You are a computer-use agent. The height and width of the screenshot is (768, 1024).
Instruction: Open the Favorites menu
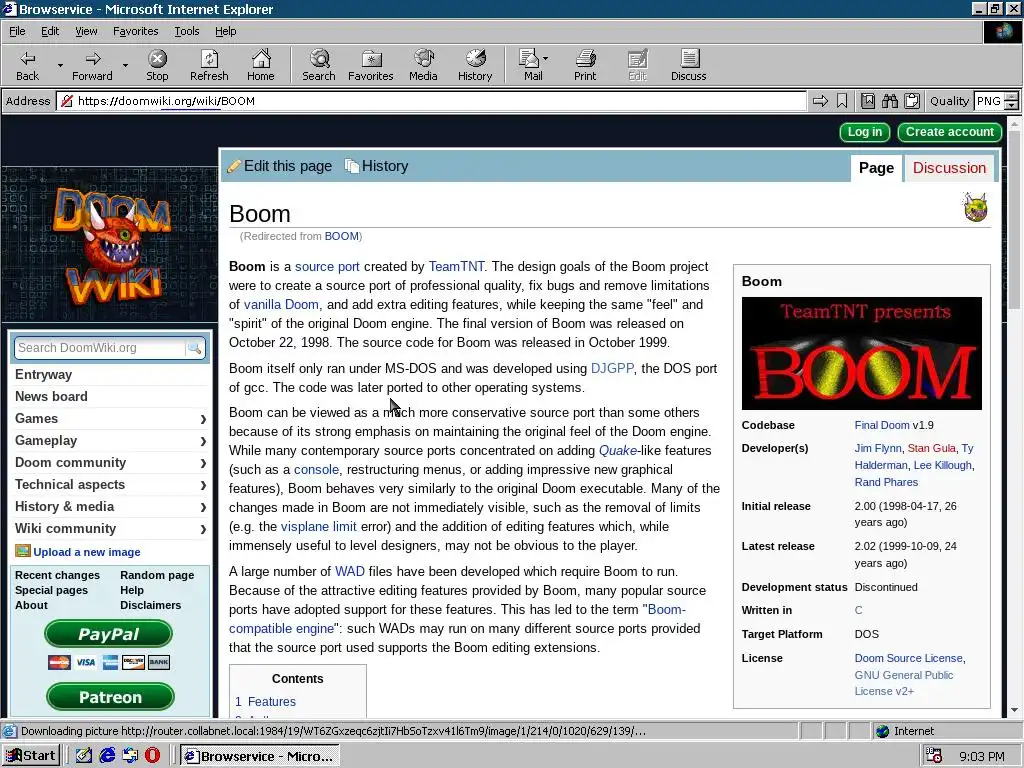(x=135, y=31)
